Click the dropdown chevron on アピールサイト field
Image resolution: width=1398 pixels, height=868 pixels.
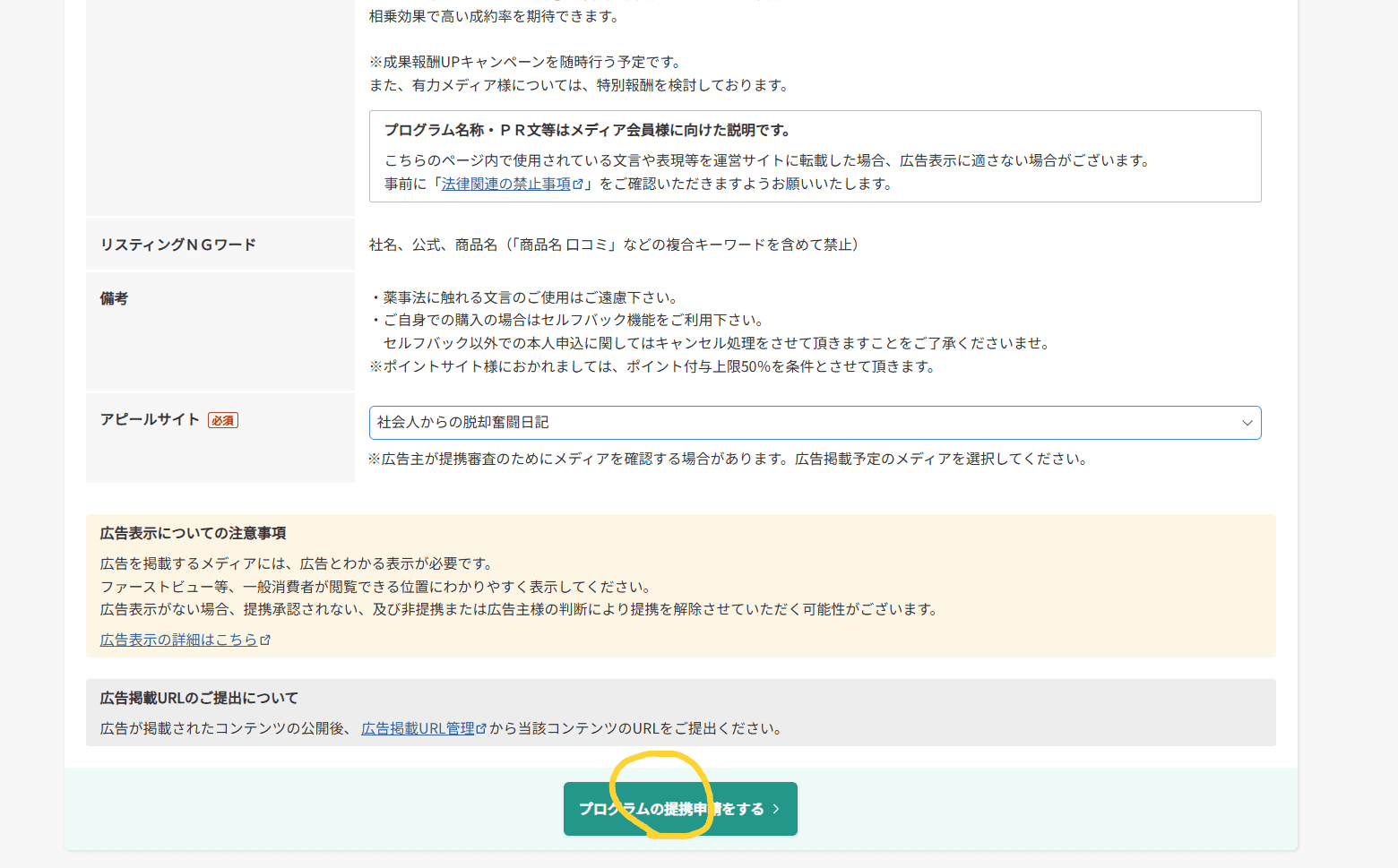pyautogui.click(x=1247, y=423)
